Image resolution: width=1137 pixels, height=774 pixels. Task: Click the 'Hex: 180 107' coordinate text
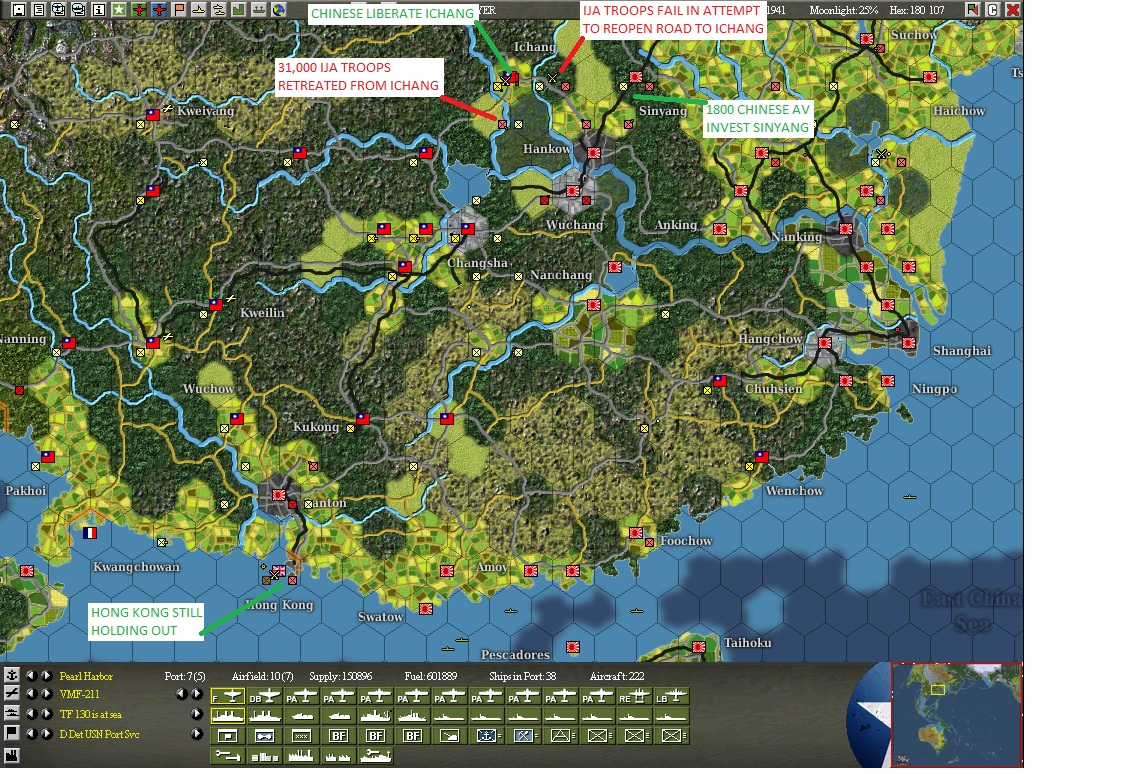(917, 10)
